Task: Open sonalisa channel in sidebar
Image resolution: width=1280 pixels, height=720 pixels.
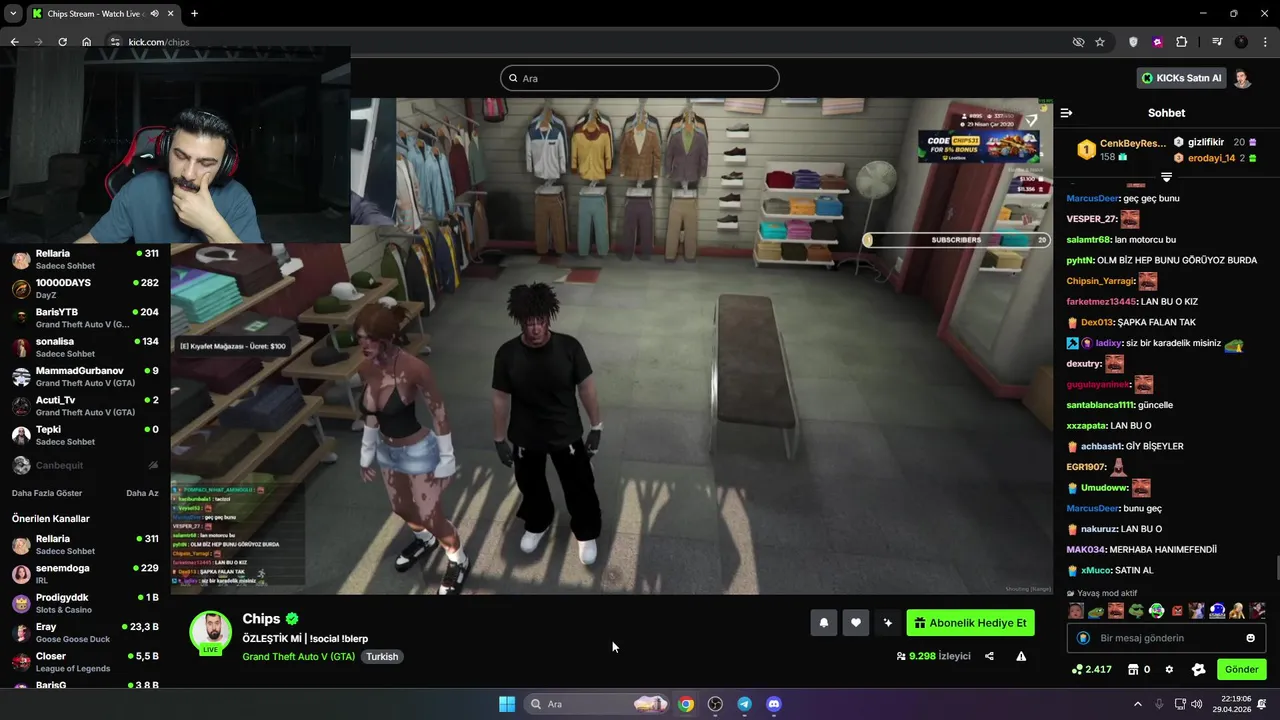Action: point(85,347)
